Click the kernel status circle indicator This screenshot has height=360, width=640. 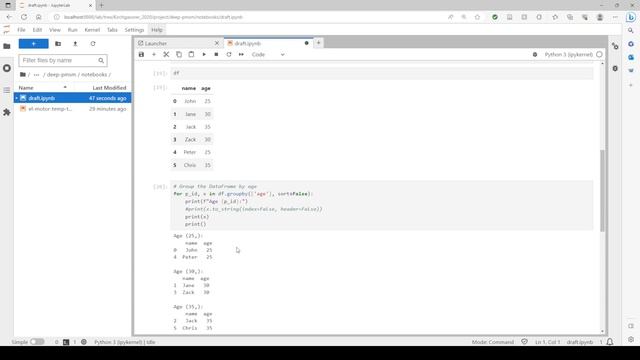coord(599,54)
